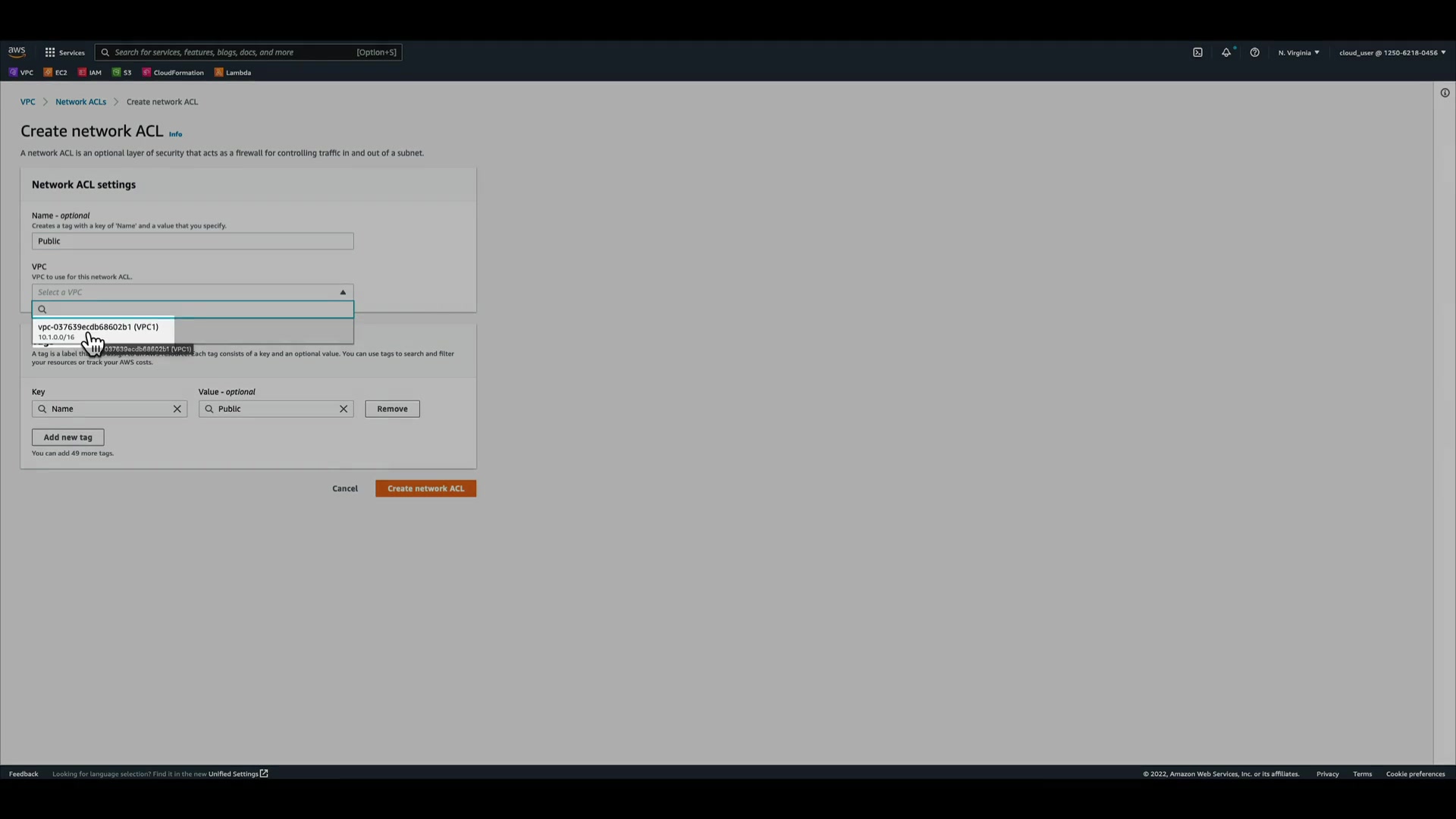Open the Services grid menu
Image resolution: width=1456 pixels, height=819 pixels.
point(64,52)
